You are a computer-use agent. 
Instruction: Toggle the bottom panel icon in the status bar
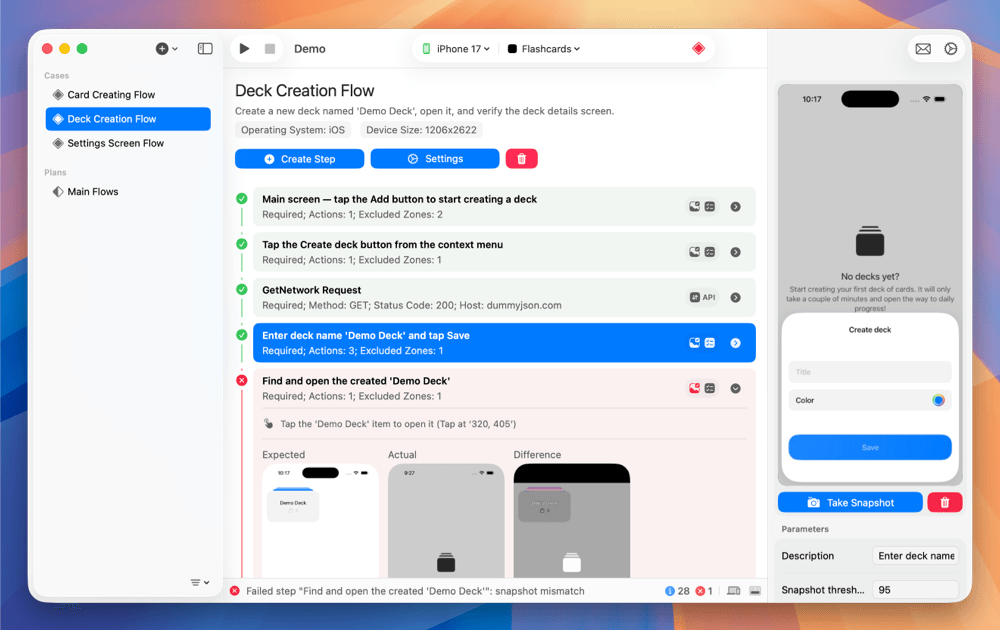click(x=755, y=591)
